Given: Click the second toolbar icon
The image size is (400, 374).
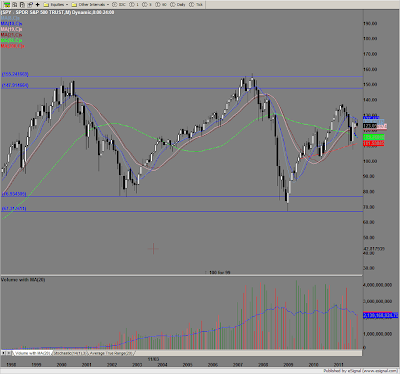Looking at the screenshot, I should click(14, 5).
